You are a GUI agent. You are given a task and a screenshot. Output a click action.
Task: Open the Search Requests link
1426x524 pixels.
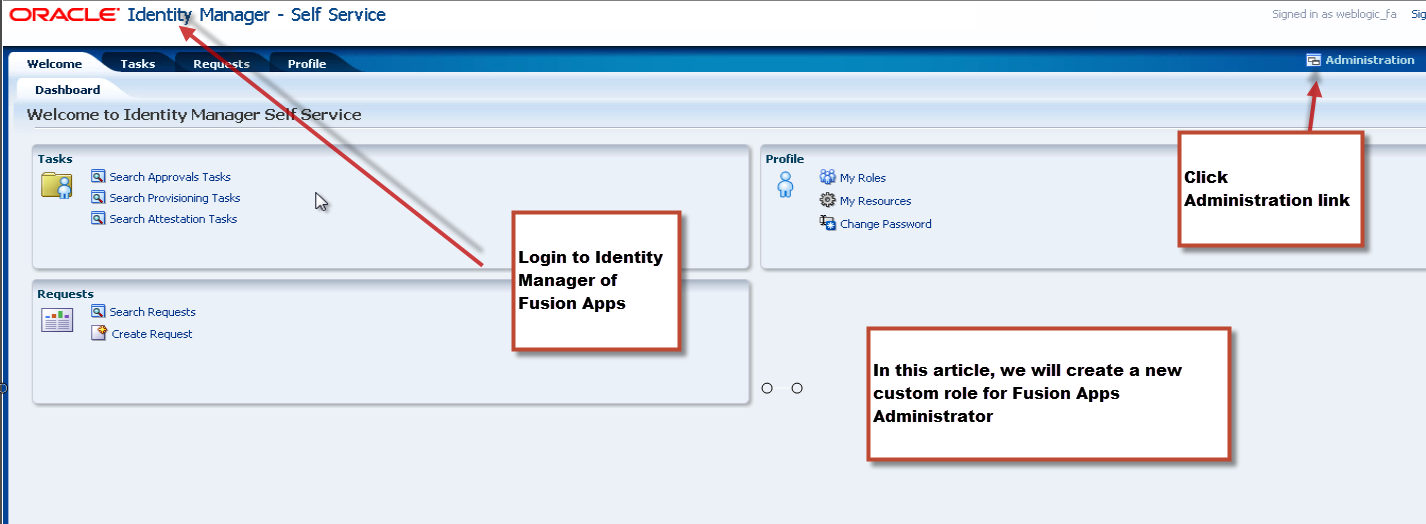tap(153, 312)
